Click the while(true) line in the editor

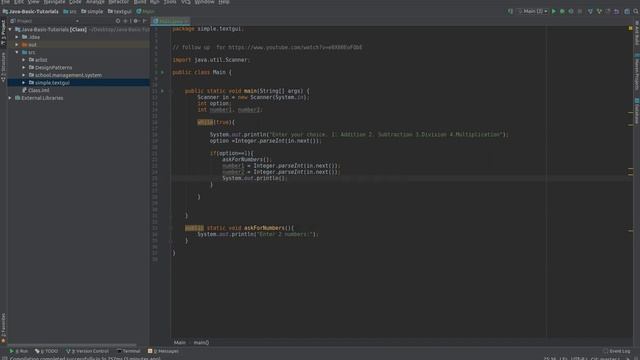[x=216, y=122]
